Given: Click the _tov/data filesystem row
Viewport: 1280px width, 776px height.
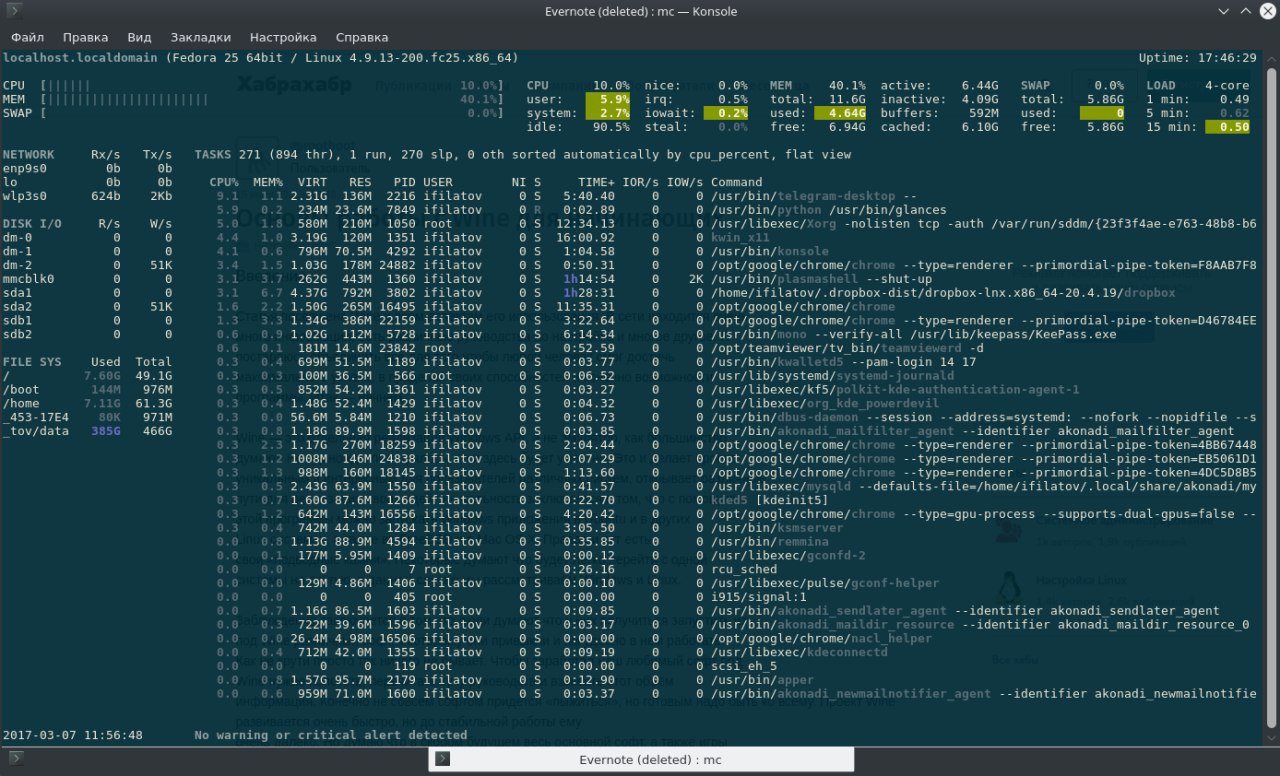Looking at the screenshot, I should (87, 431).
